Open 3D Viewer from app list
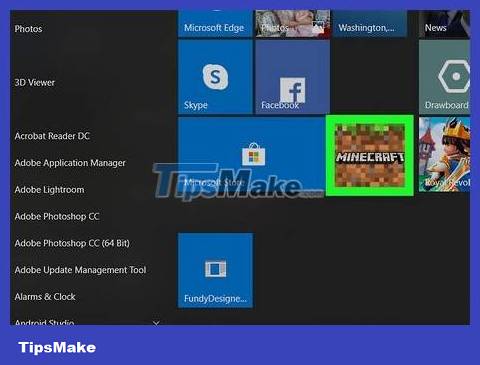 click(x=34, y=82)
